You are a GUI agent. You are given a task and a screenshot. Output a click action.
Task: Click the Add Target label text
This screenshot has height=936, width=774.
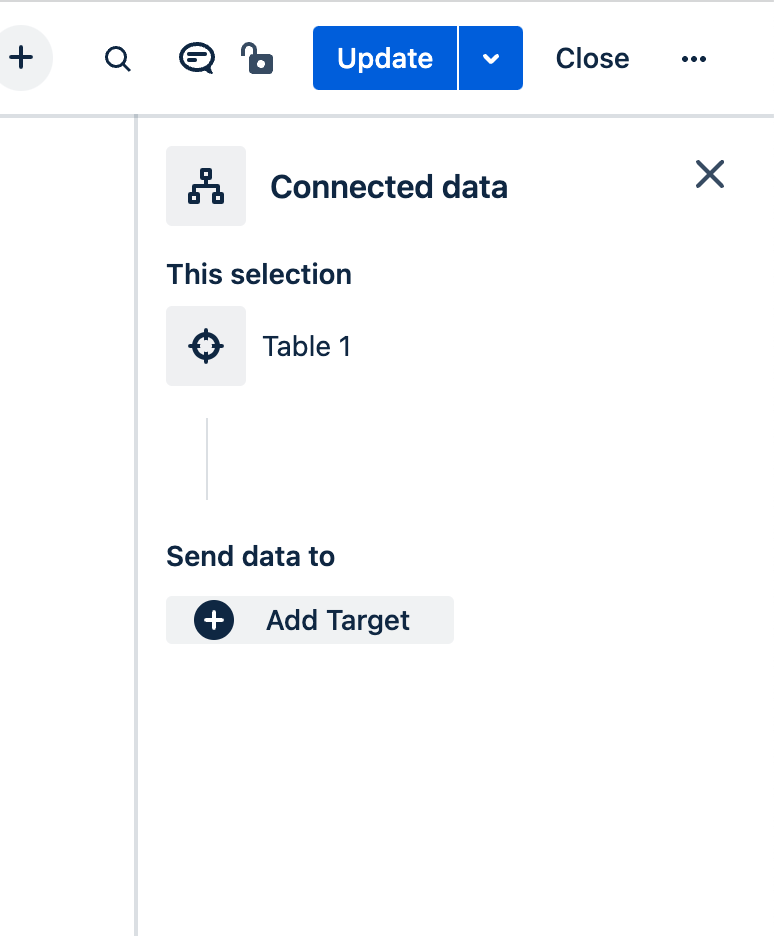coord(337,620)
